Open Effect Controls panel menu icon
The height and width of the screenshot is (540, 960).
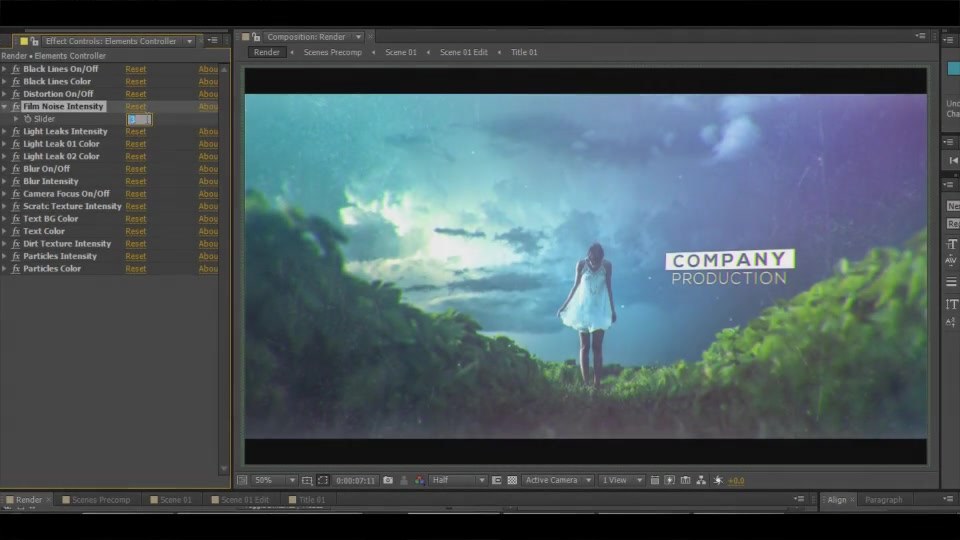[213, 40]
